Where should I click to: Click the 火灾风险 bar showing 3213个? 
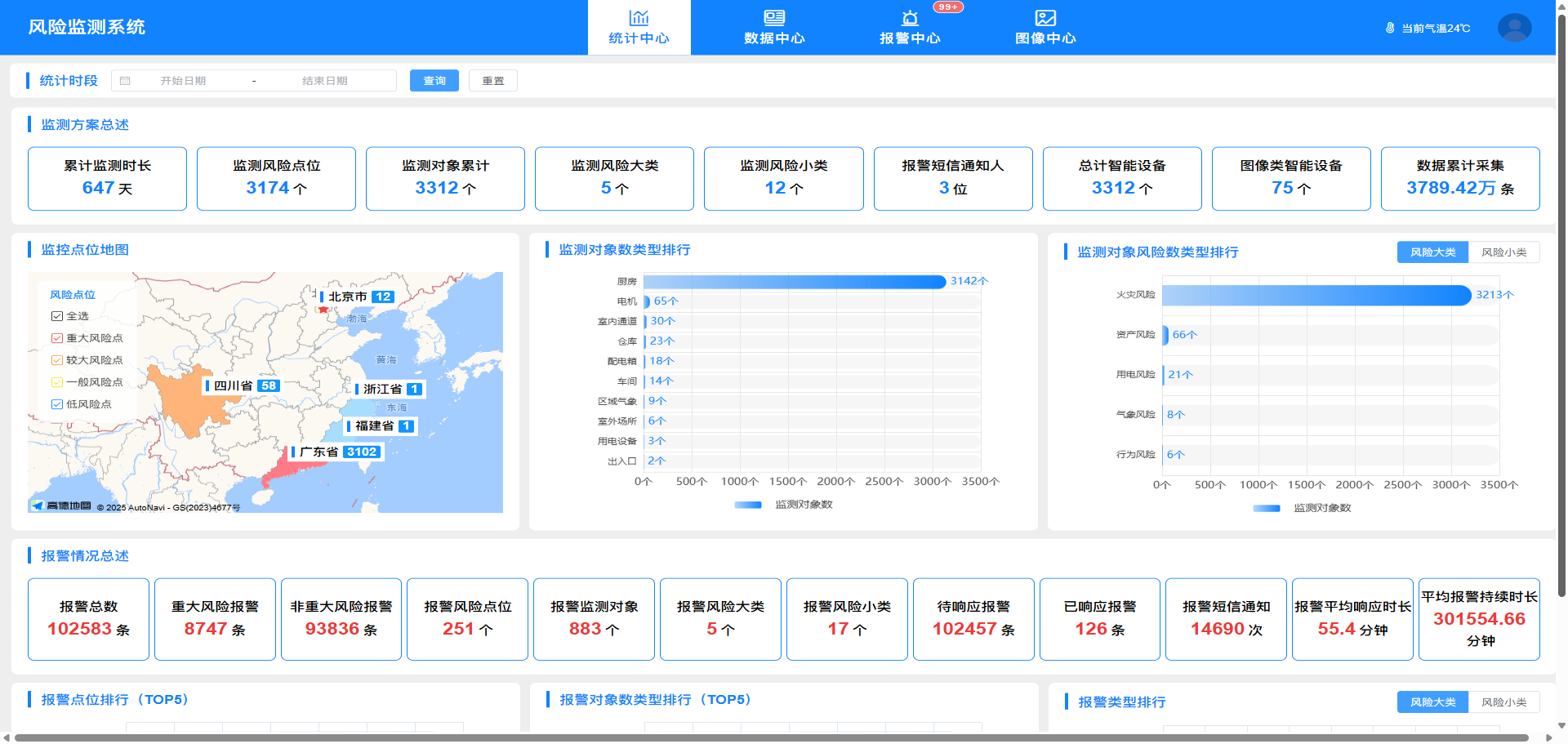tap(1316, 295)
